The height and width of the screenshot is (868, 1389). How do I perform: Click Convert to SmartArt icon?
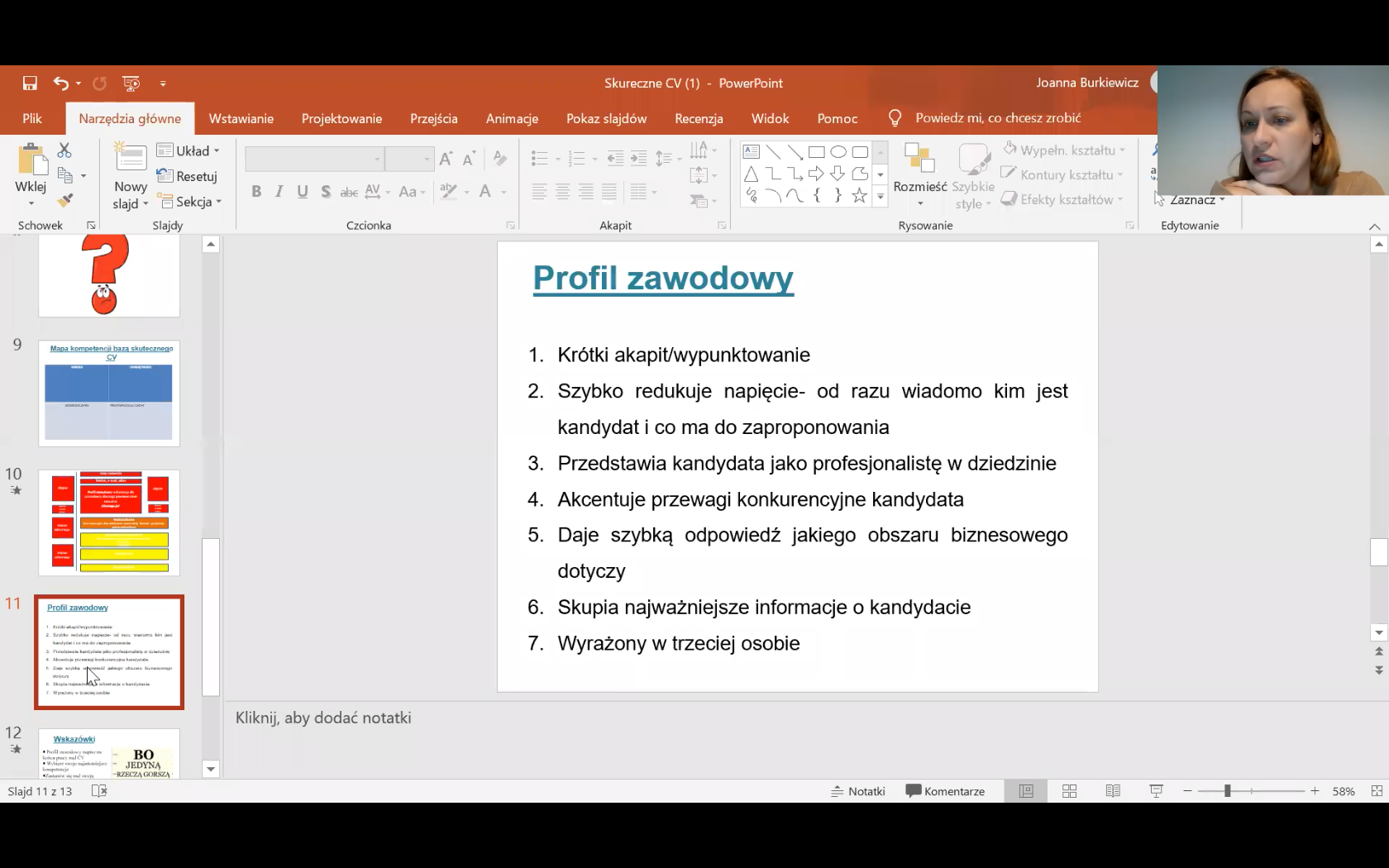[x=699, y=201]
